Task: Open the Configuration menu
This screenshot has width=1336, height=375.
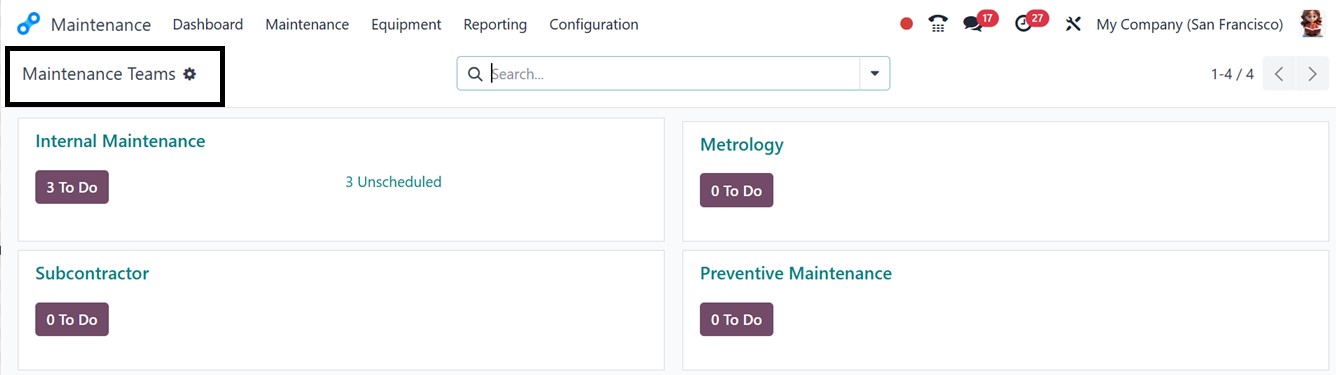Action: 594,24
